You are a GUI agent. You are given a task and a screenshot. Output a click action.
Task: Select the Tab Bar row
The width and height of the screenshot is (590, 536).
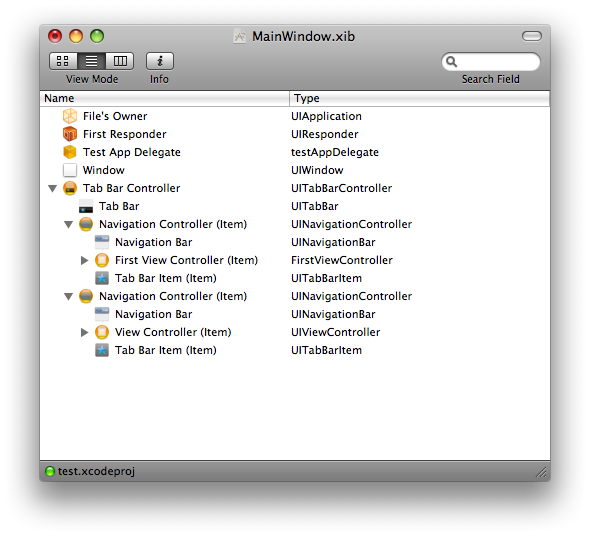295,206
